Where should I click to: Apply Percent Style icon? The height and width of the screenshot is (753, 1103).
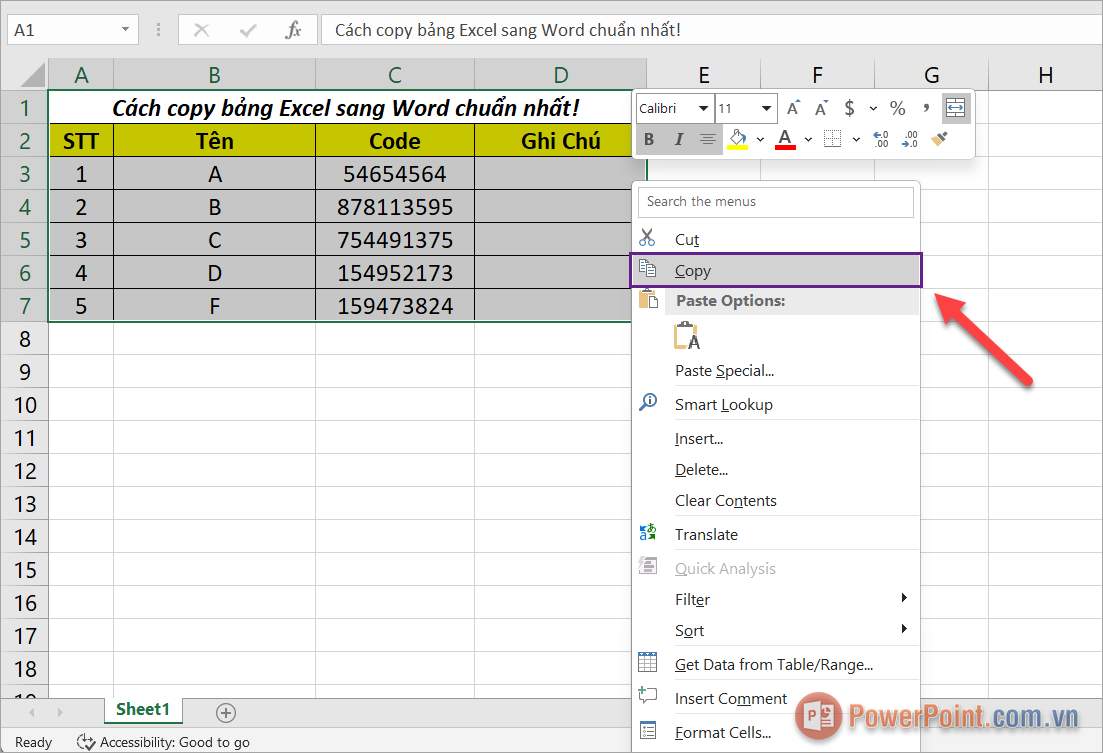(898, 108)
